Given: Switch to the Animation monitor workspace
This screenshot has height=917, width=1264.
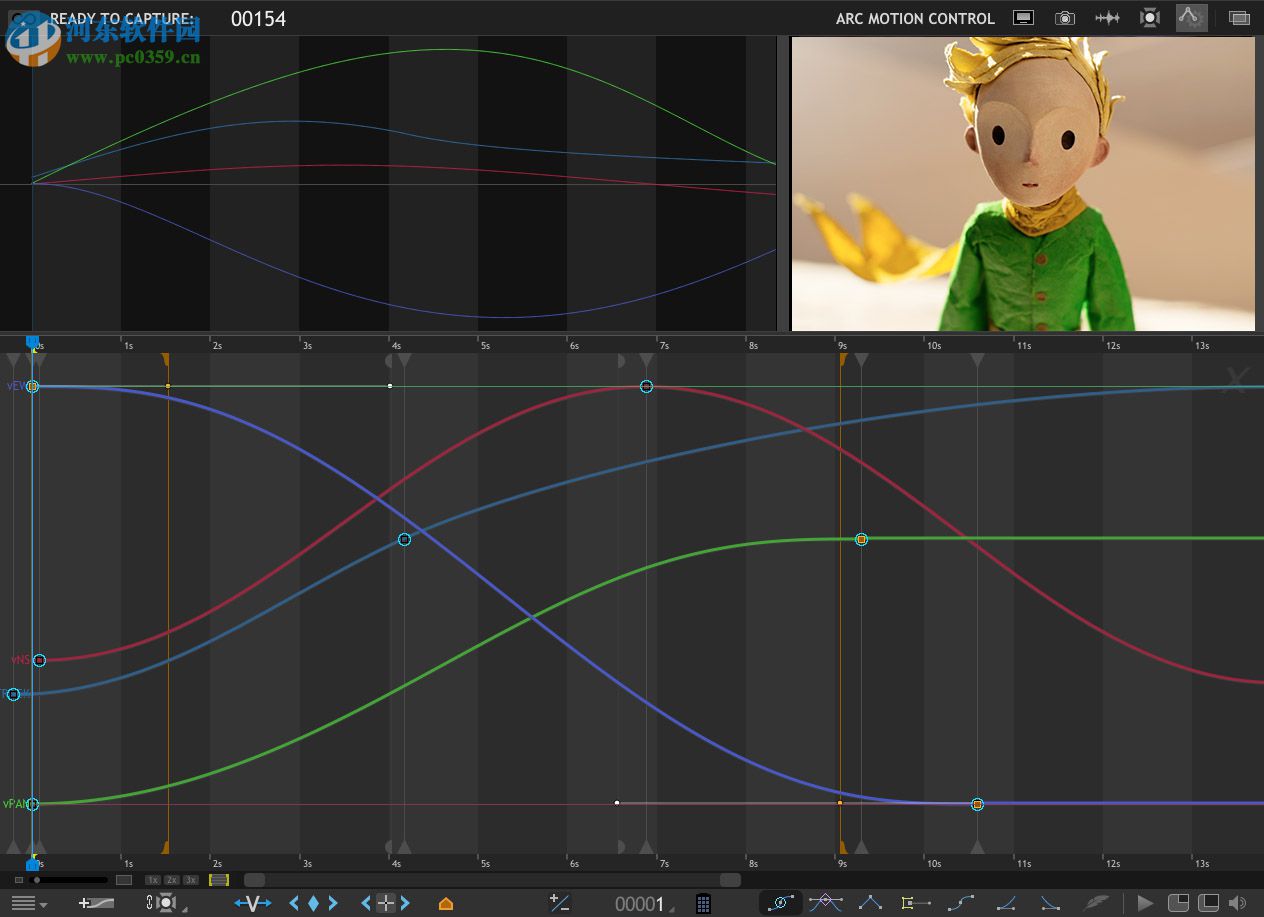Looking at the screenshot, I should [1023, 18].
